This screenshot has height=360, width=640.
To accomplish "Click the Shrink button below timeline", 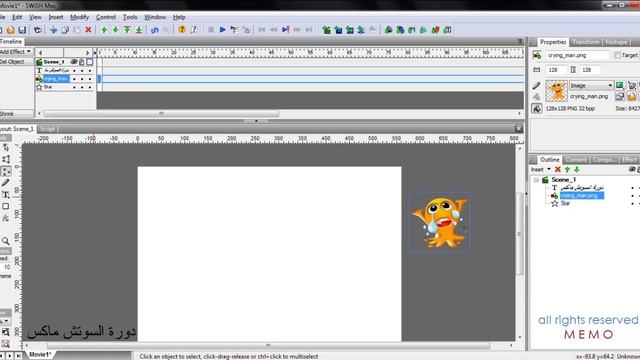I will click(16, 114).
